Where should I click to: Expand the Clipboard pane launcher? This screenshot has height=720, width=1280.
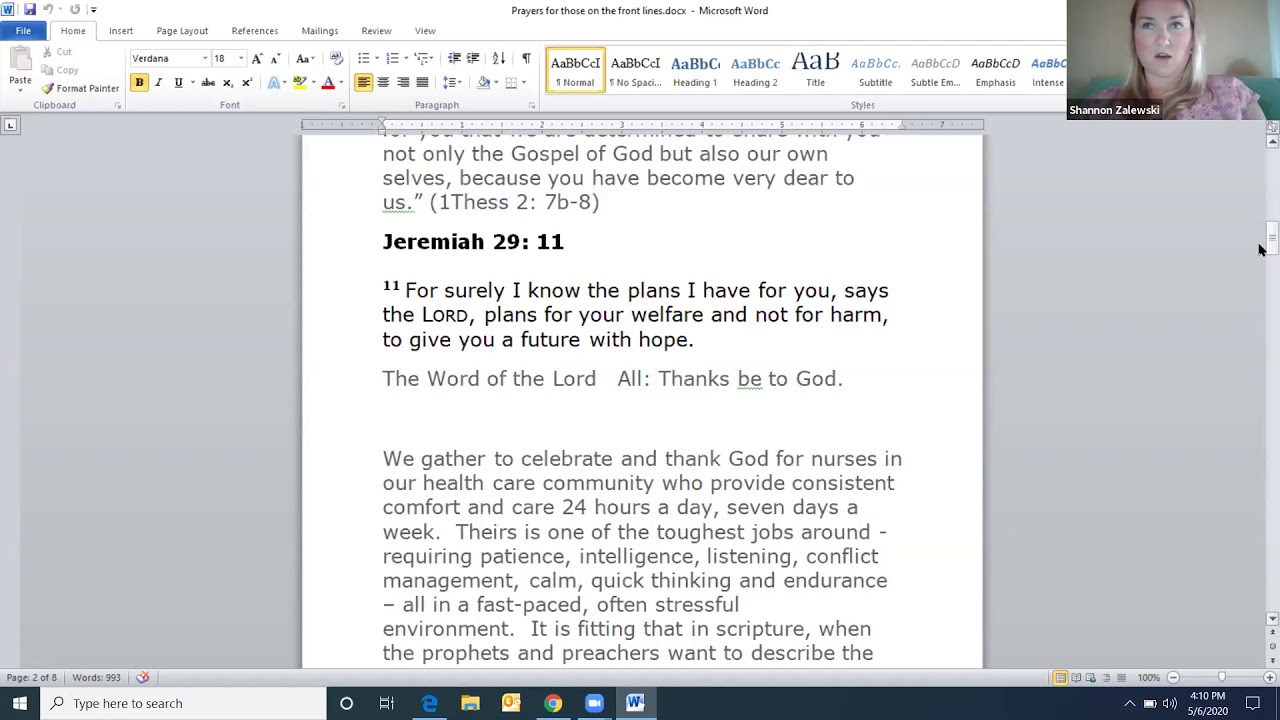click(117, 105)
